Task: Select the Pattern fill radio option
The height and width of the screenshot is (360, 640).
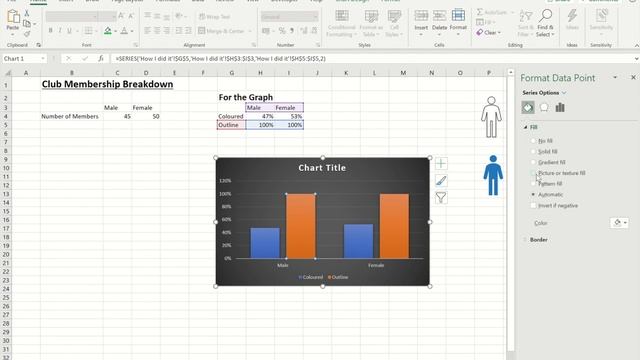Action: pyautogui.click(x=533, y=184)
